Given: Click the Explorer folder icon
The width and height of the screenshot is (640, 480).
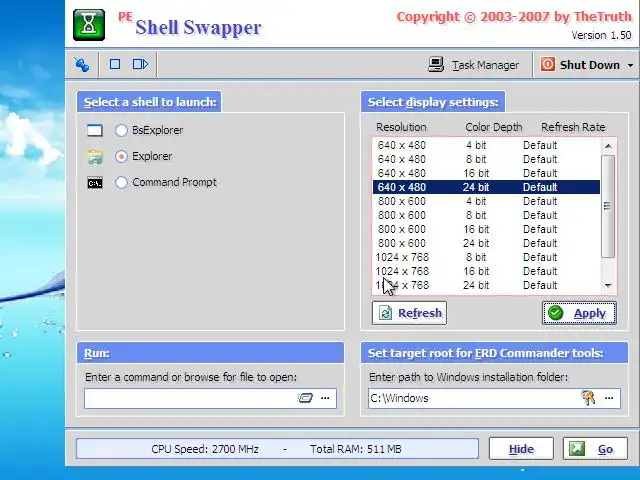Looking at the screenshot, I should (x=95, y=157).
